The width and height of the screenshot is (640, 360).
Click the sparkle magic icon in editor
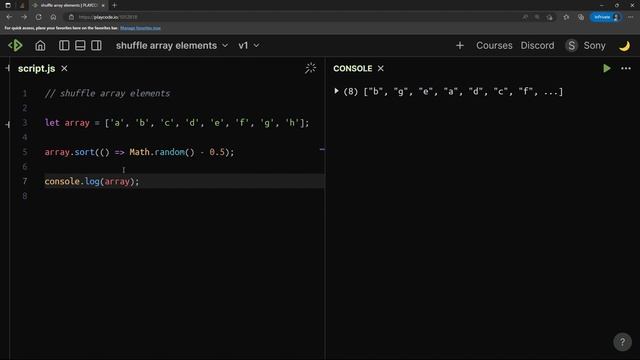[x=310, y=68]
